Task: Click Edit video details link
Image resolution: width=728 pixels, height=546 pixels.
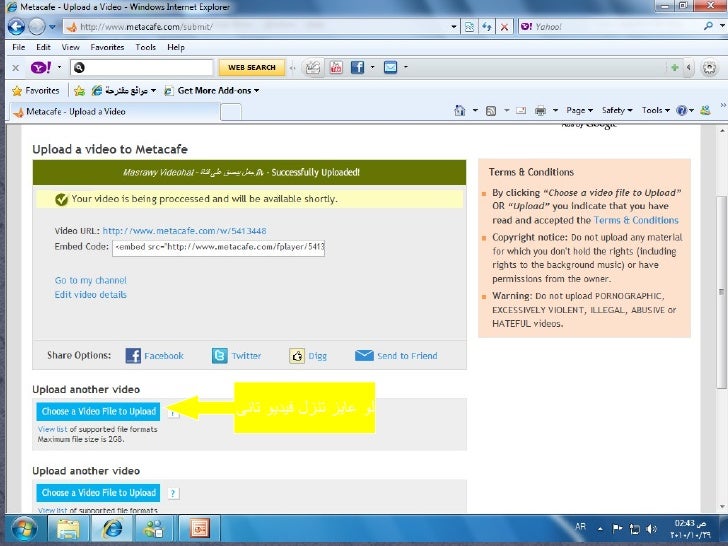Action: click(91, 295)
